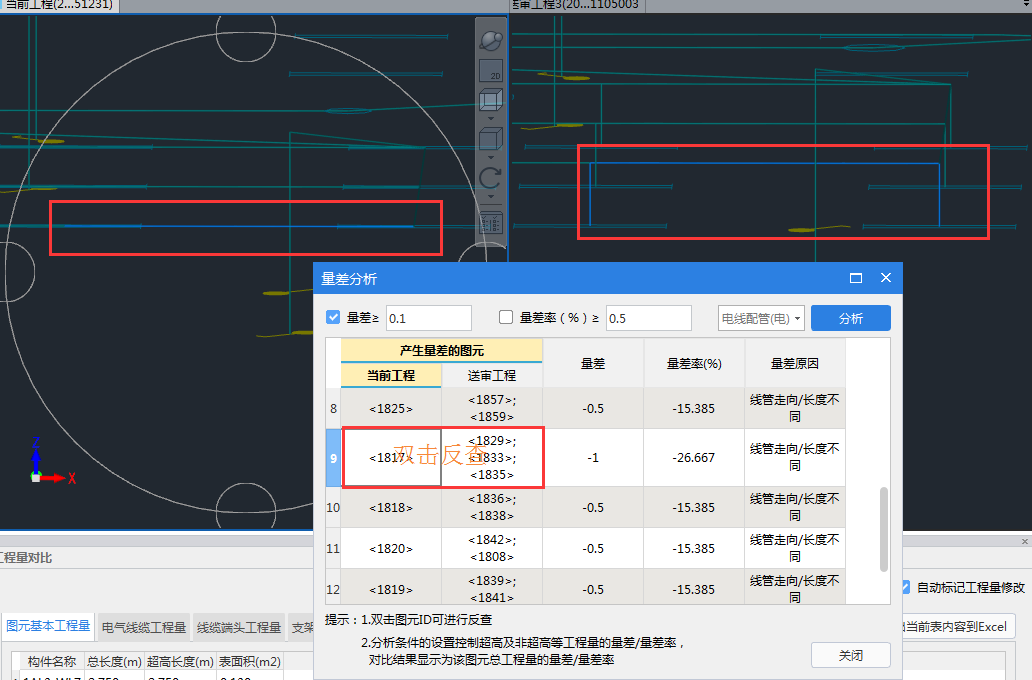Click the rotate view icon
The height and width of the screenshot is (680, 1032).
coord(491,178)
